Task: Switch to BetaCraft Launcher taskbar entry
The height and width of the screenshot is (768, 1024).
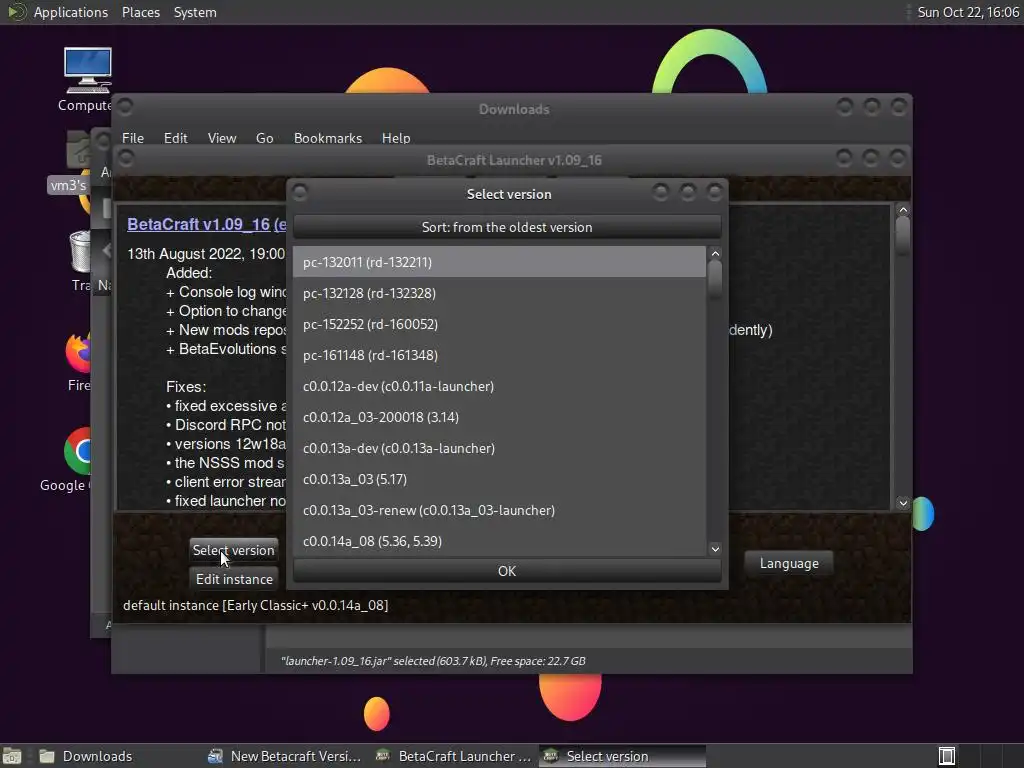Action: pos(453,756)
